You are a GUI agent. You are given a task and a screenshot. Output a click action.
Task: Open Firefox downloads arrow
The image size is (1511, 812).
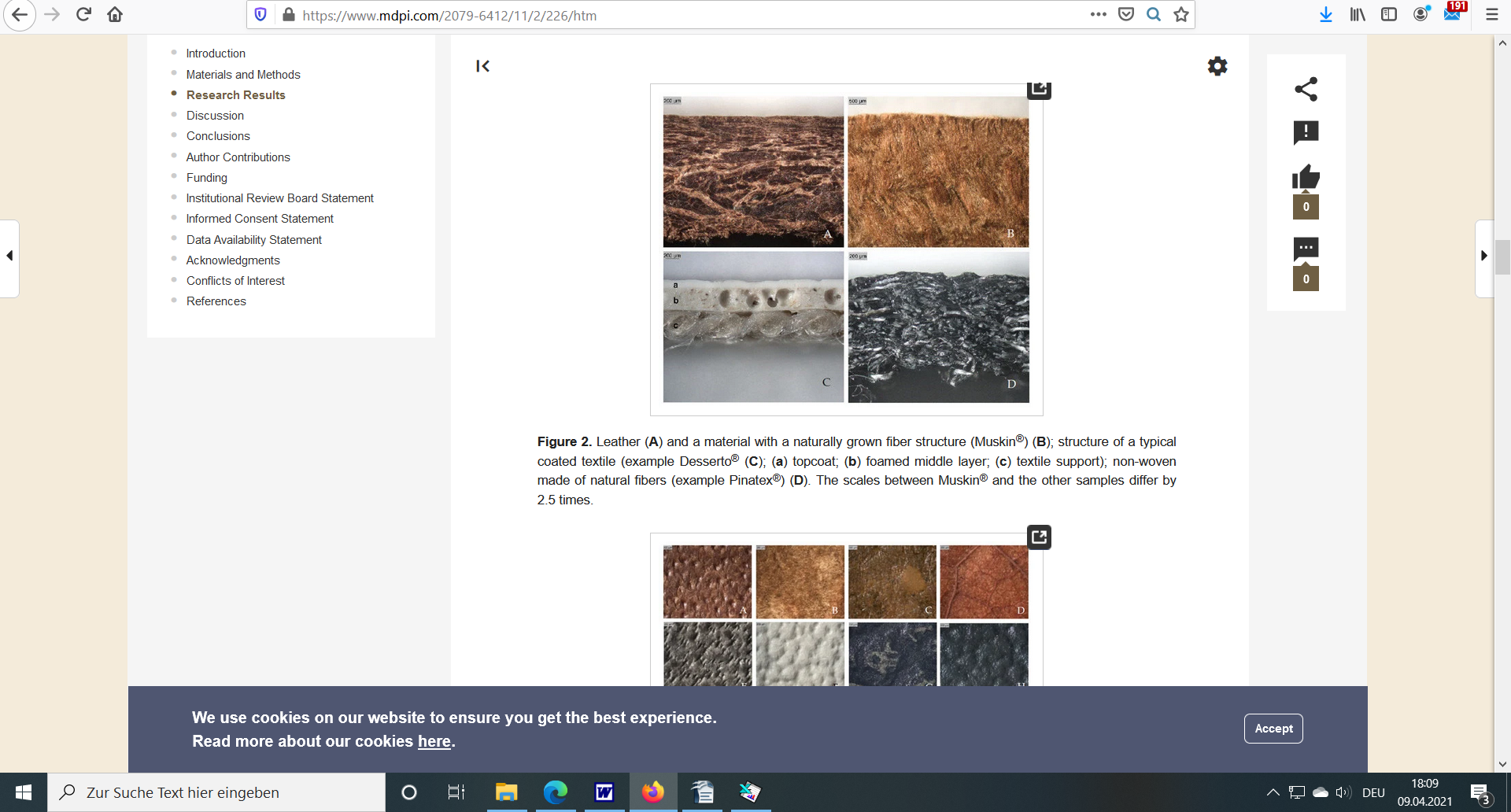point(1325,15)
